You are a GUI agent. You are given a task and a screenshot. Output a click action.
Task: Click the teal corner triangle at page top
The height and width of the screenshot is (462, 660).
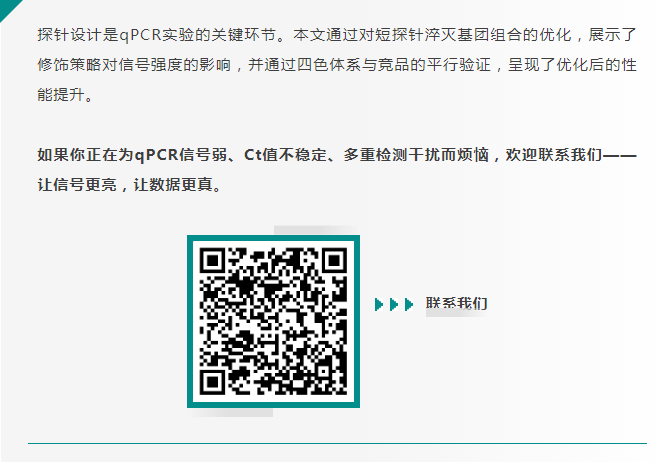[x=9, y=8]
